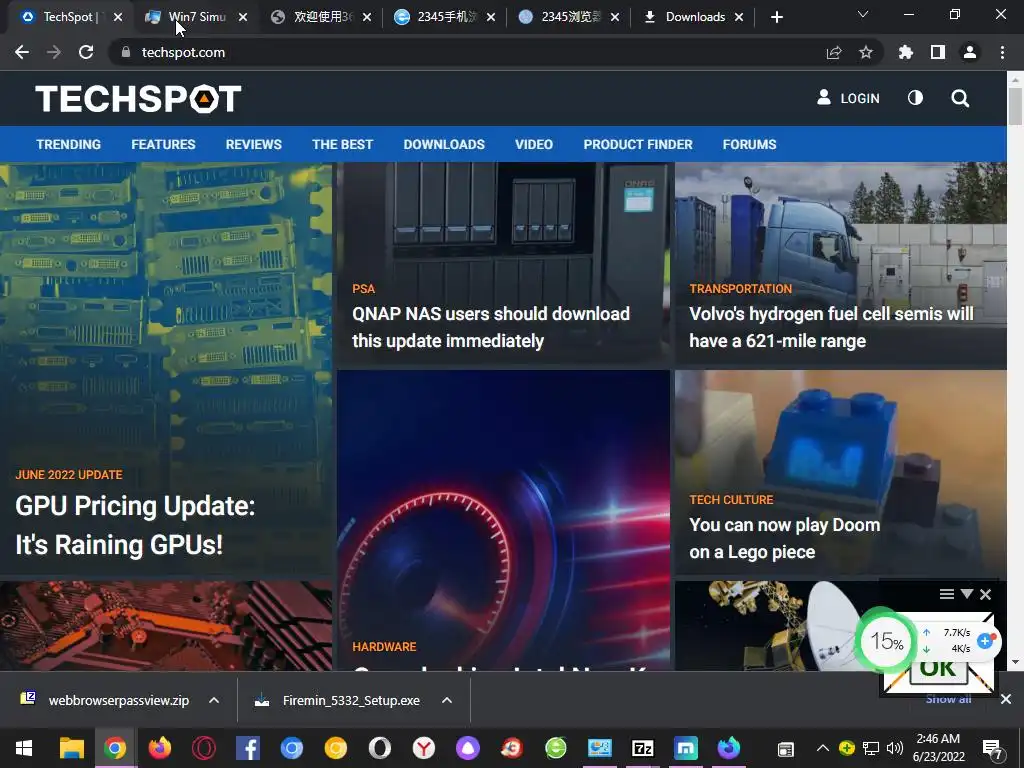This screenshot has width=1024, height=768.
Task: Read the QNAP NAS users update article
Action: point(491,327)
